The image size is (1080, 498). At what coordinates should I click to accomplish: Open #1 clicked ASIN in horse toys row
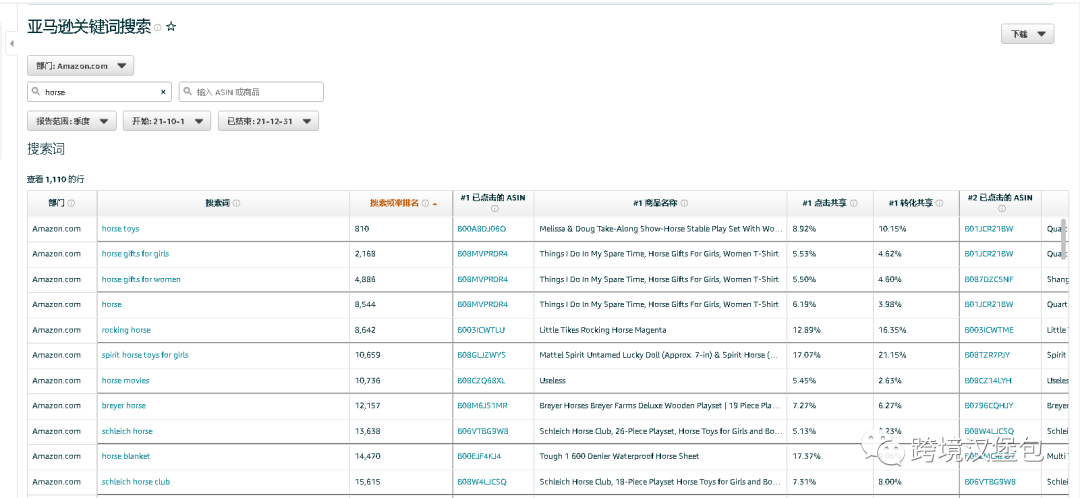[481, 229]
